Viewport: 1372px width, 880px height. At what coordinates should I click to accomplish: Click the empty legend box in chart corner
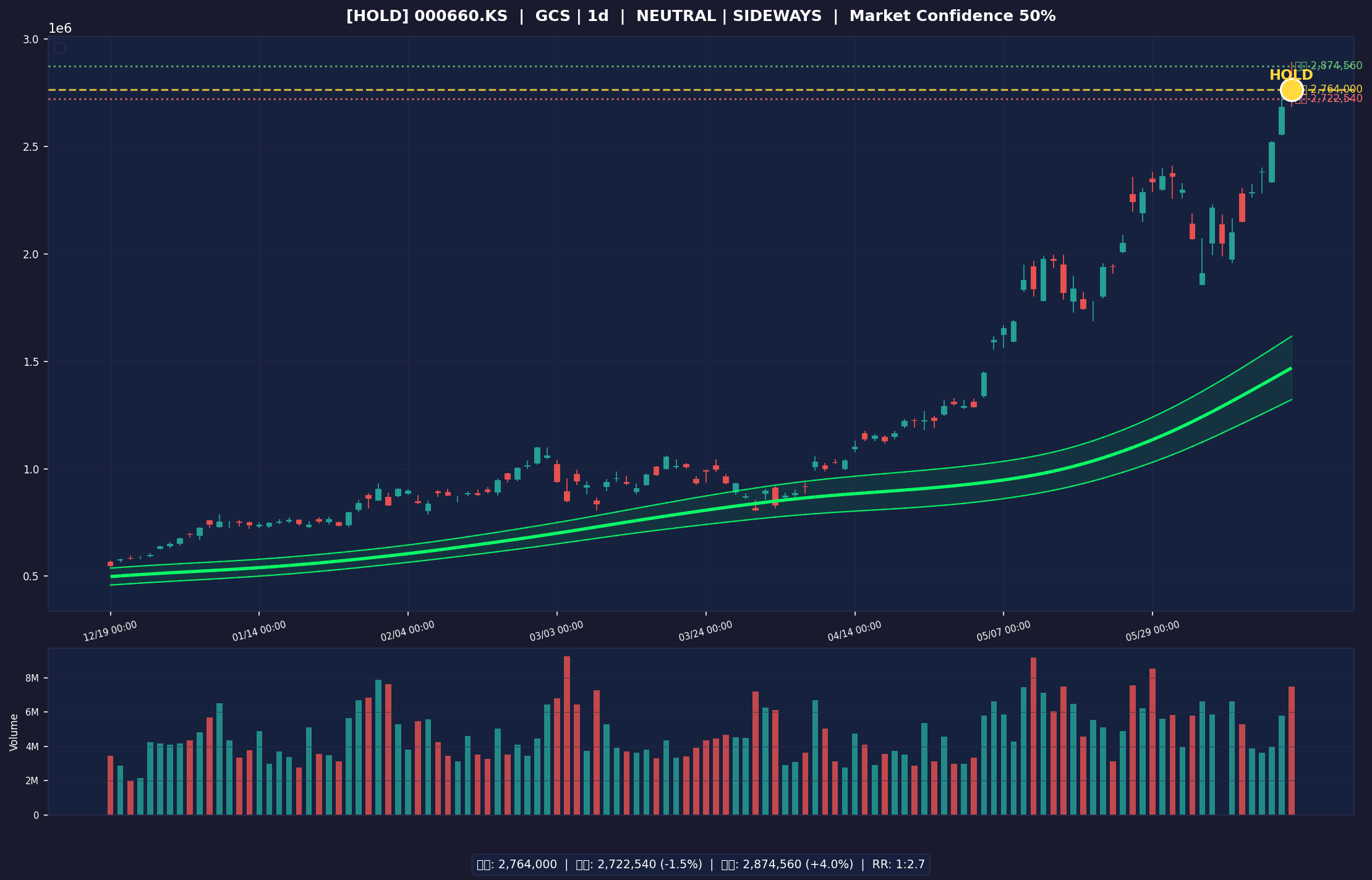59,48
